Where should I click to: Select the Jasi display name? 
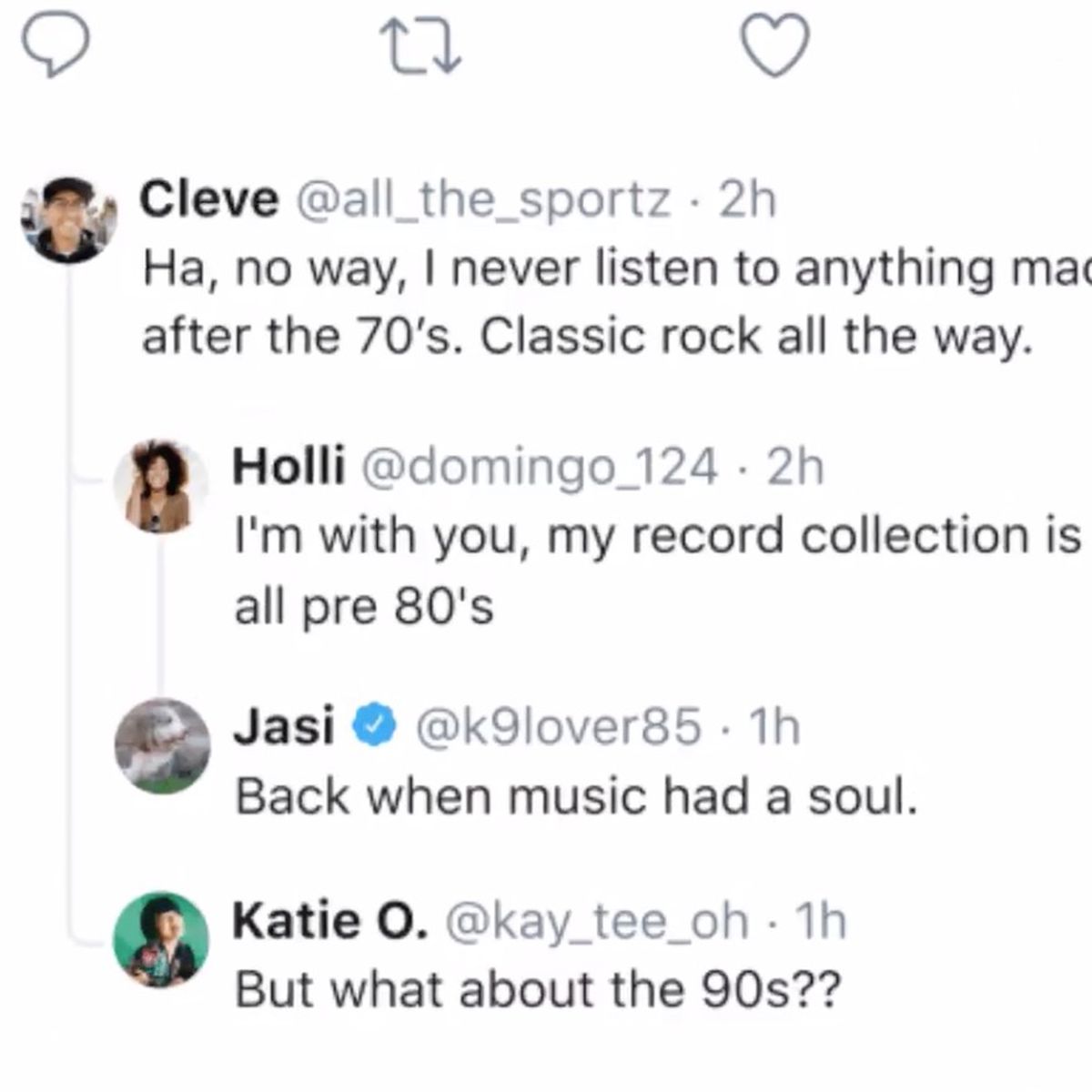[x=283, y=726]
